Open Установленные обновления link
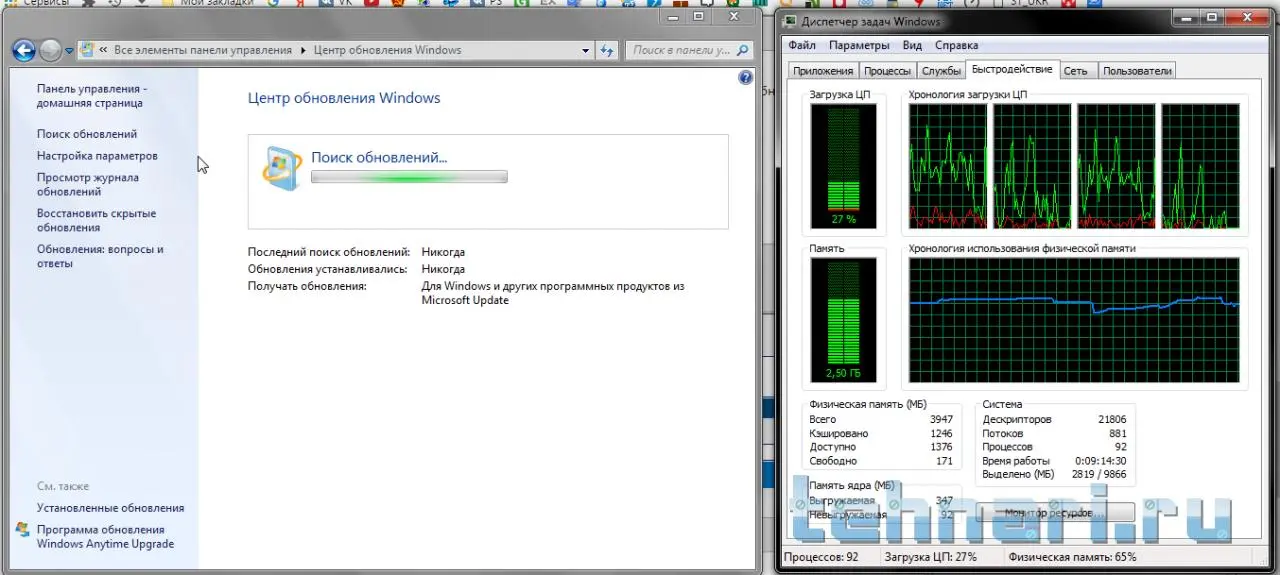Screen dimensions: 1280x575 110,508
